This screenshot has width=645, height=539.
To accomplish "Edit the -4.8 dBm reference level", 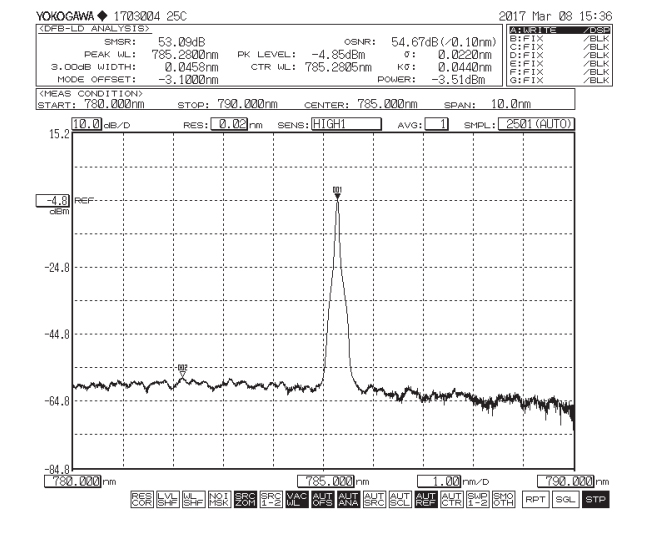I will [53, 200].
